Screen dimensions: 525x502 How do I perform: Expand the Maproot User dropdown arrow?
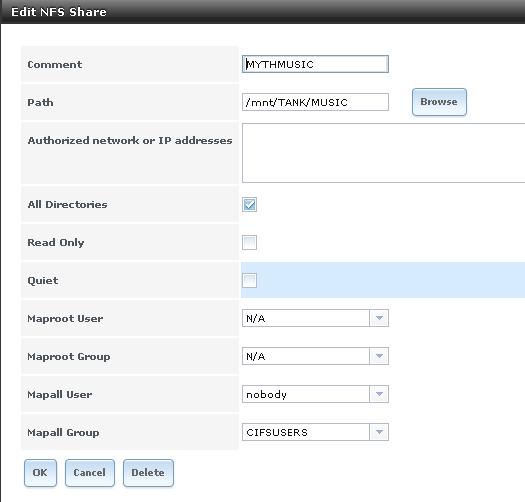379,318
